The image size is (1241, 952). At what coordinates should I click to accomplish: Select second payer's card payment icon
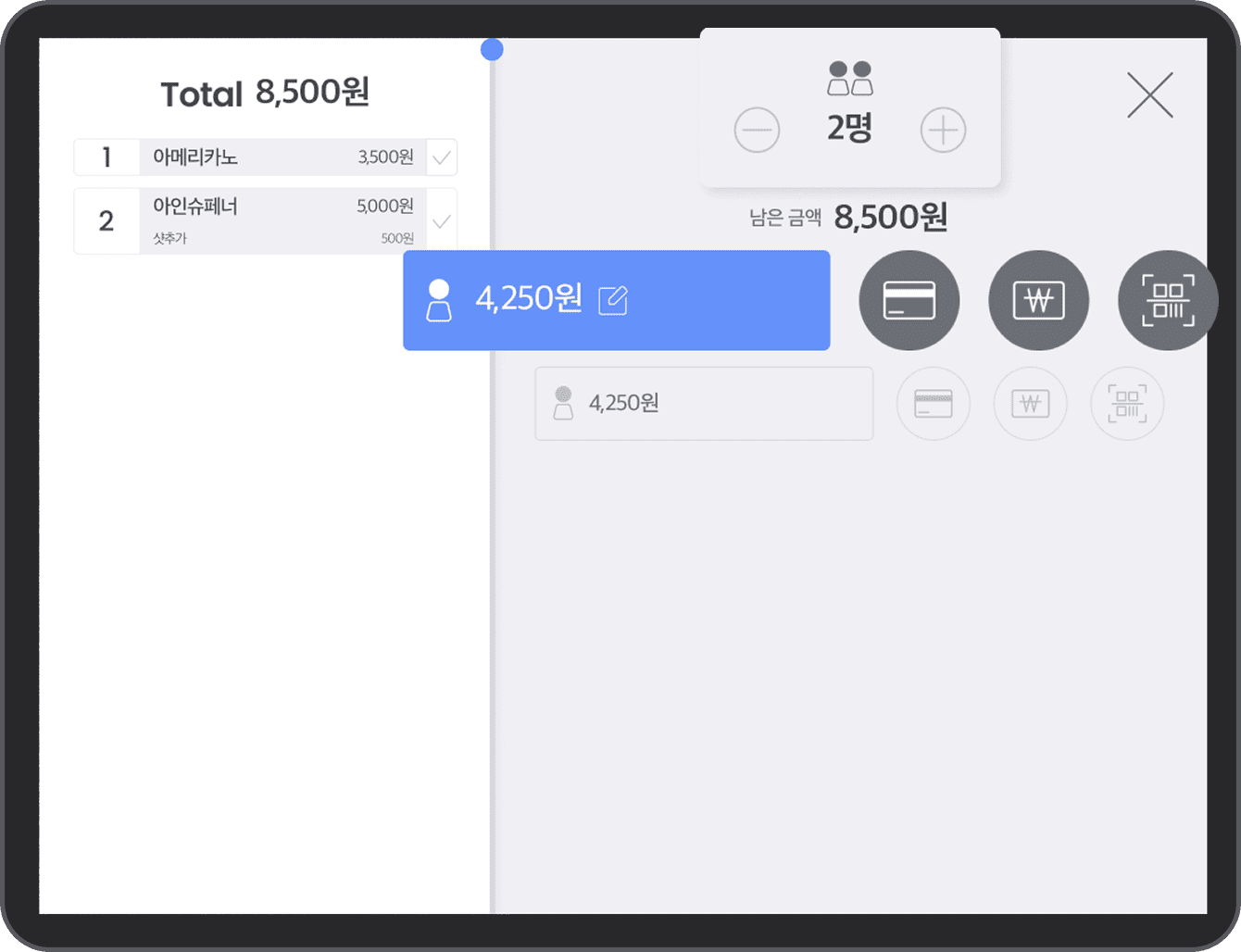pyautogui.click(x=934, y=403)
